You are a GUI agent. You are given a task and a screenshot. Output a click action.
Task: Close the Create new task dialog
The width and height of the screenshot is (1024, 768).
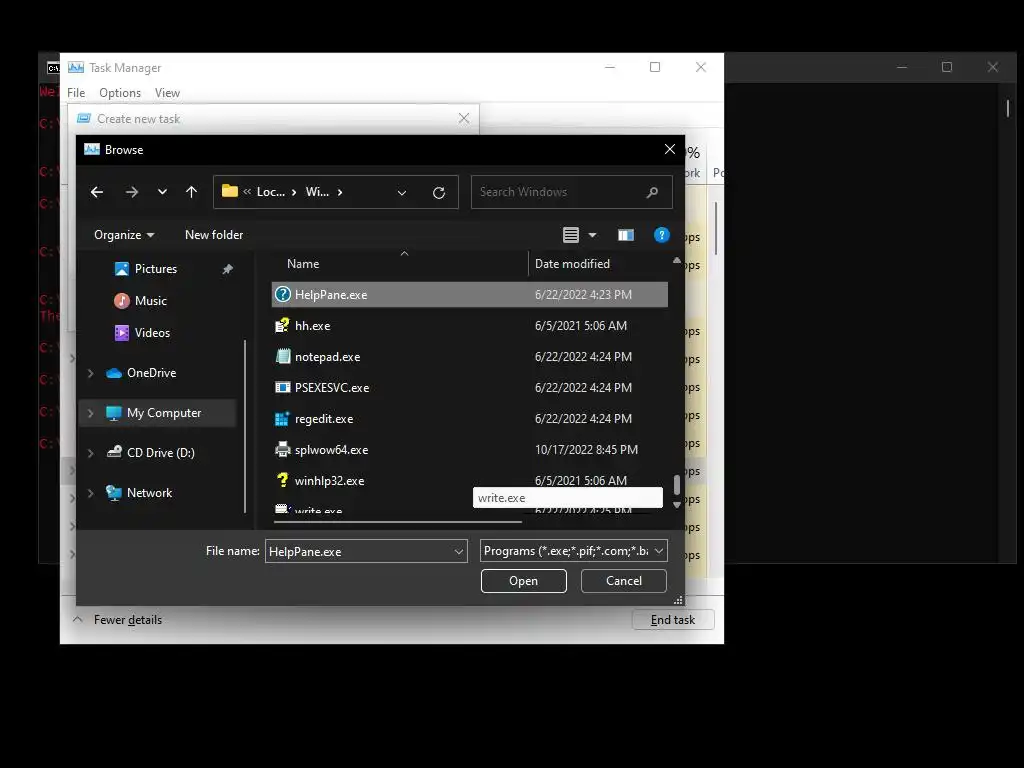[464, 118]
